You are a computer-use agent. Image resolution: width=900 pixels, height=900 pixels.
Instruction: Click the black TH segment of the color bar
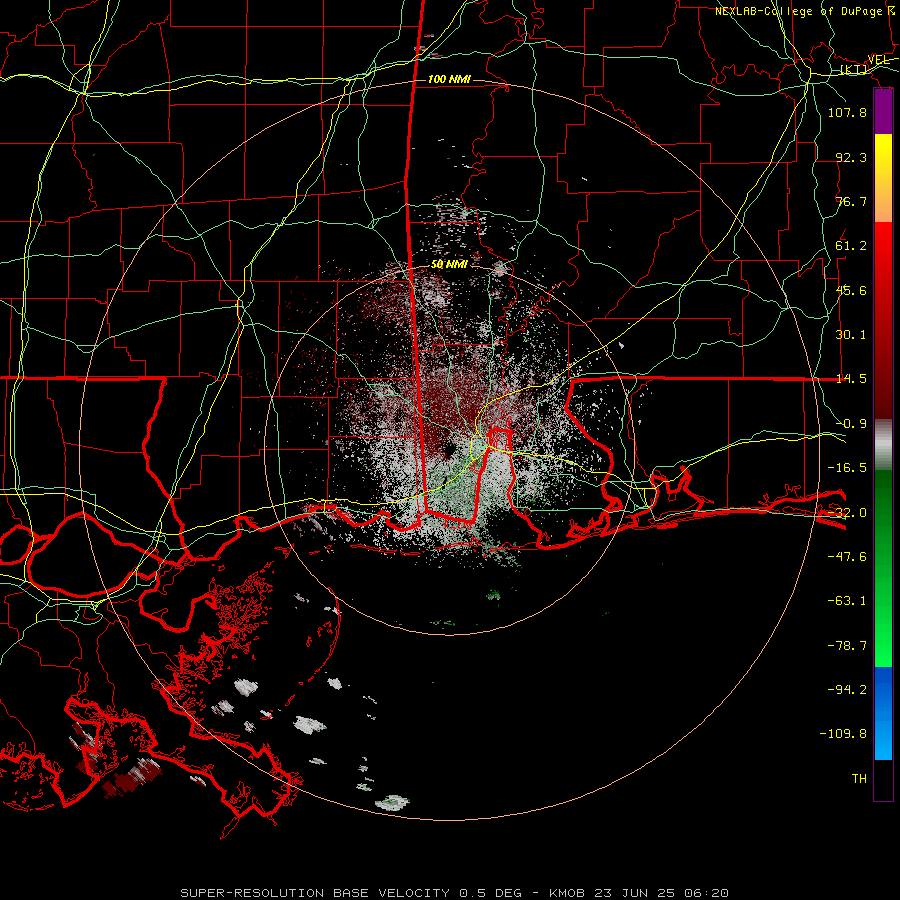(883, 779)
